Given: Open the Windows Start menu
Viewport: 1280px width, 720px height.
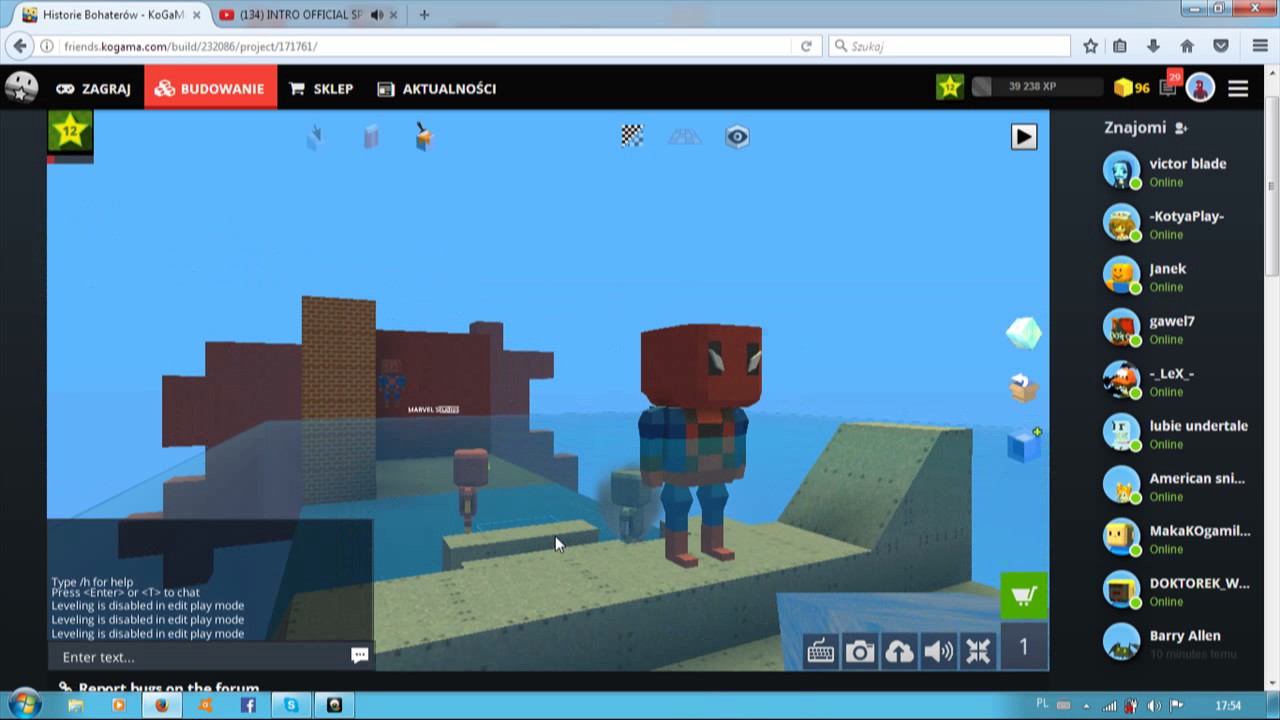Looking at the screenshot, I should (x=24, y=704).
